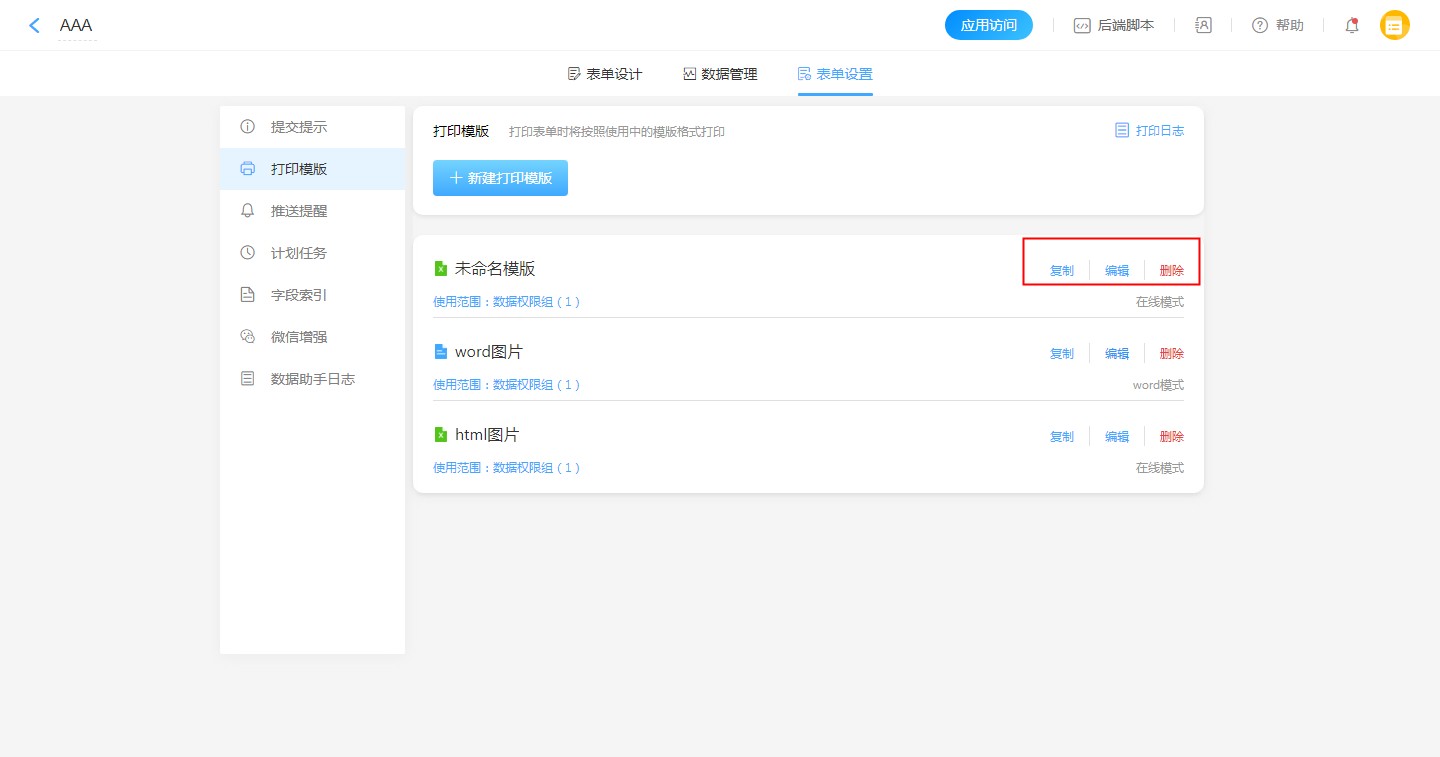Click the Word document icon beside word图片
Screen dimensions: 1440x757
point(440,352)
